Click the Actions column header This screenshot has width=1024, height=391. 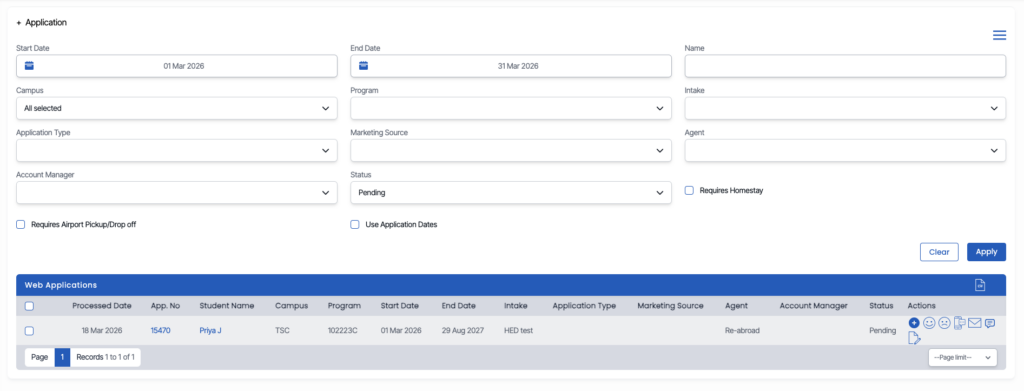(x=921, y=305)
